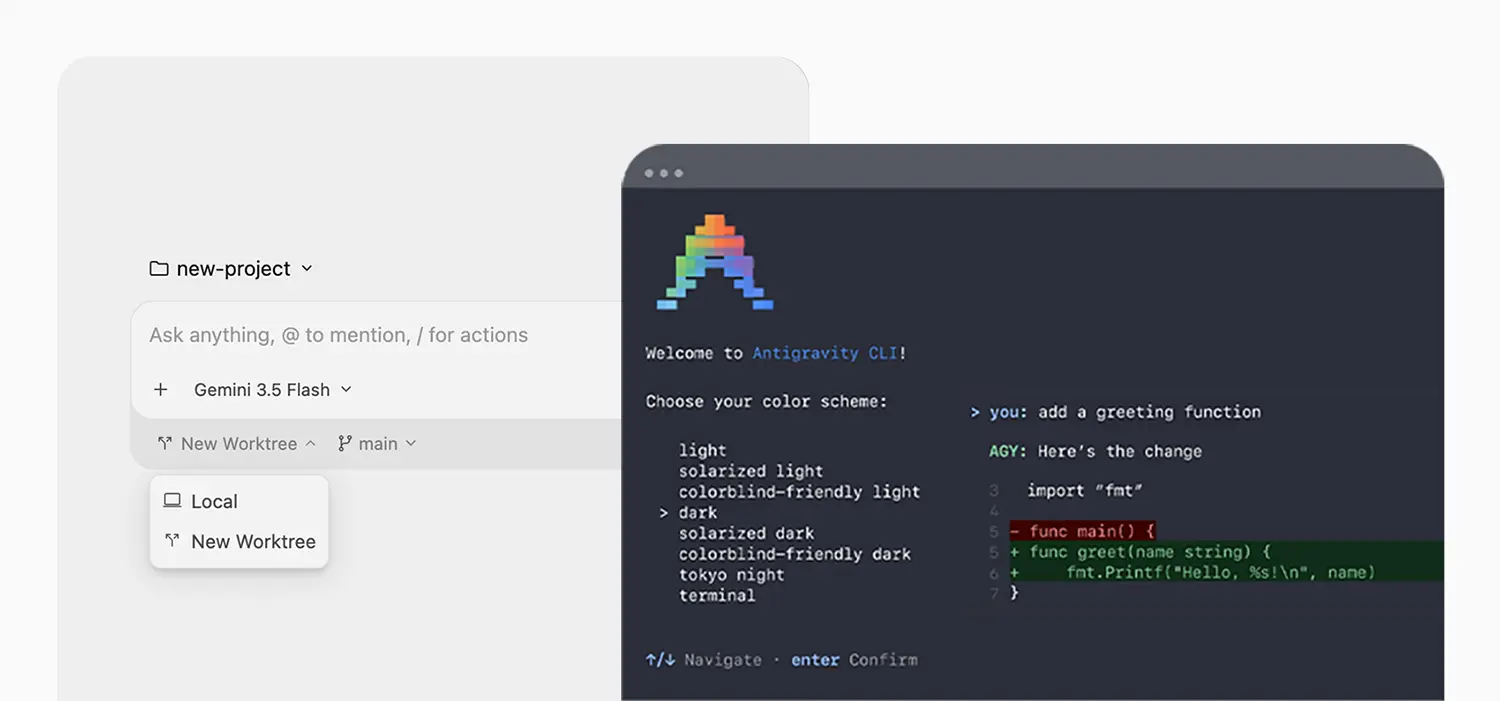Click the removed 'func main()' diff line
The width and height of the screenshot is (1500, 701).
(1082, 531)
